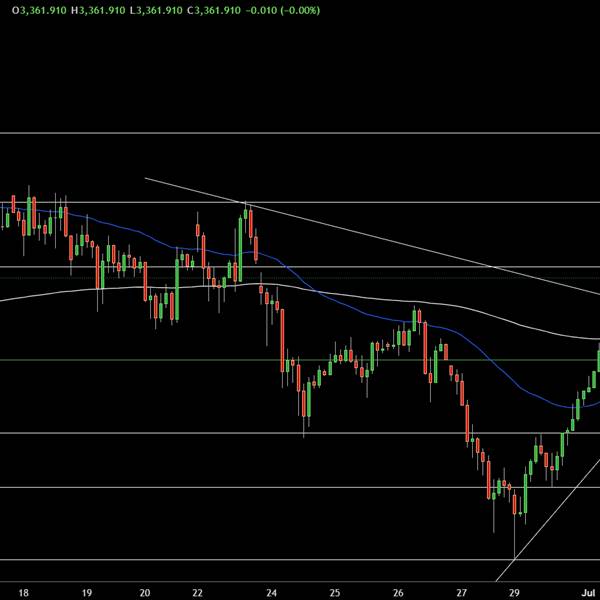600x600 pixels.
Task: Click the date label 19 on the time axis
Action: click(x=87, y=593)
